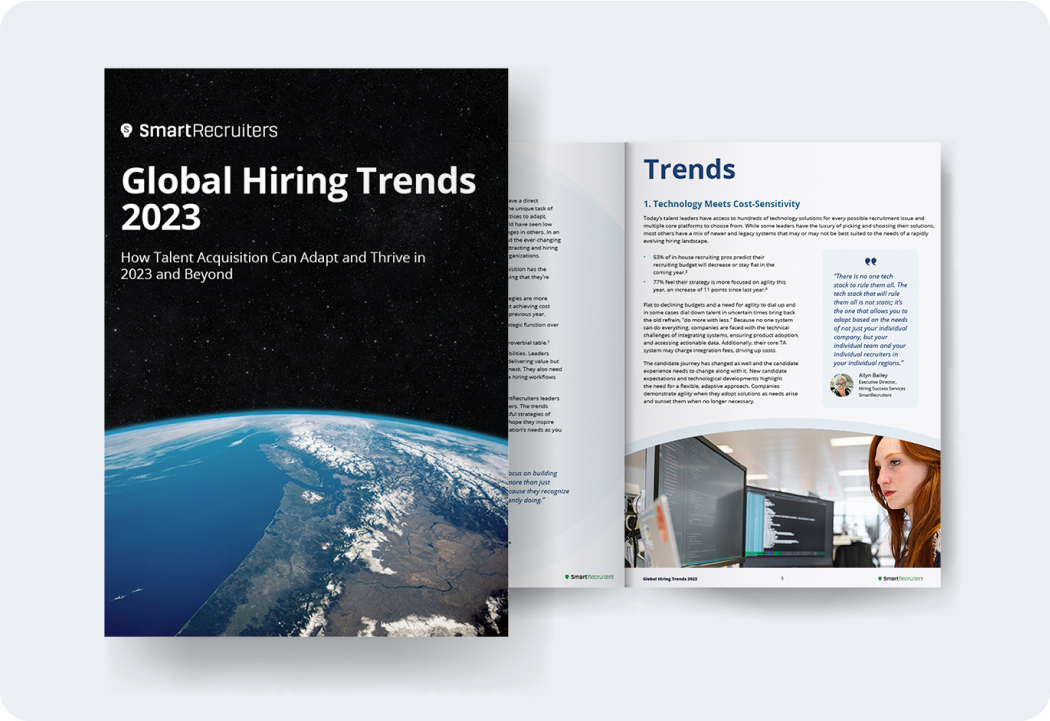The height and width of the screenshot is (721, 1050).
Task: Click the SmartRecruiters wordmark on the cover
Action: click(x=208, y=130)
